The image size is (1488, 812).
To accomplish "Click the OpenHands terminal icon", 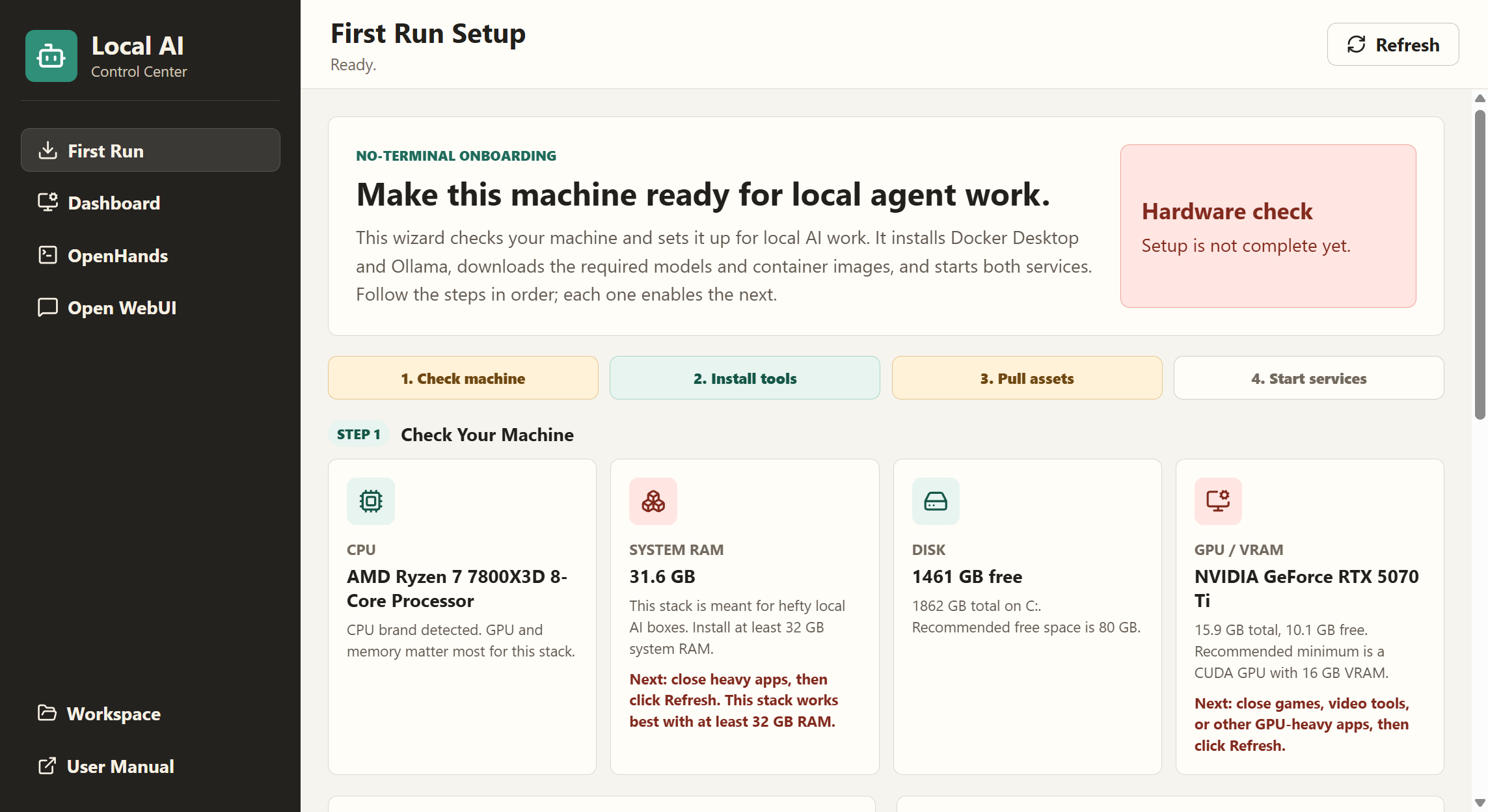I will [47, 255].
